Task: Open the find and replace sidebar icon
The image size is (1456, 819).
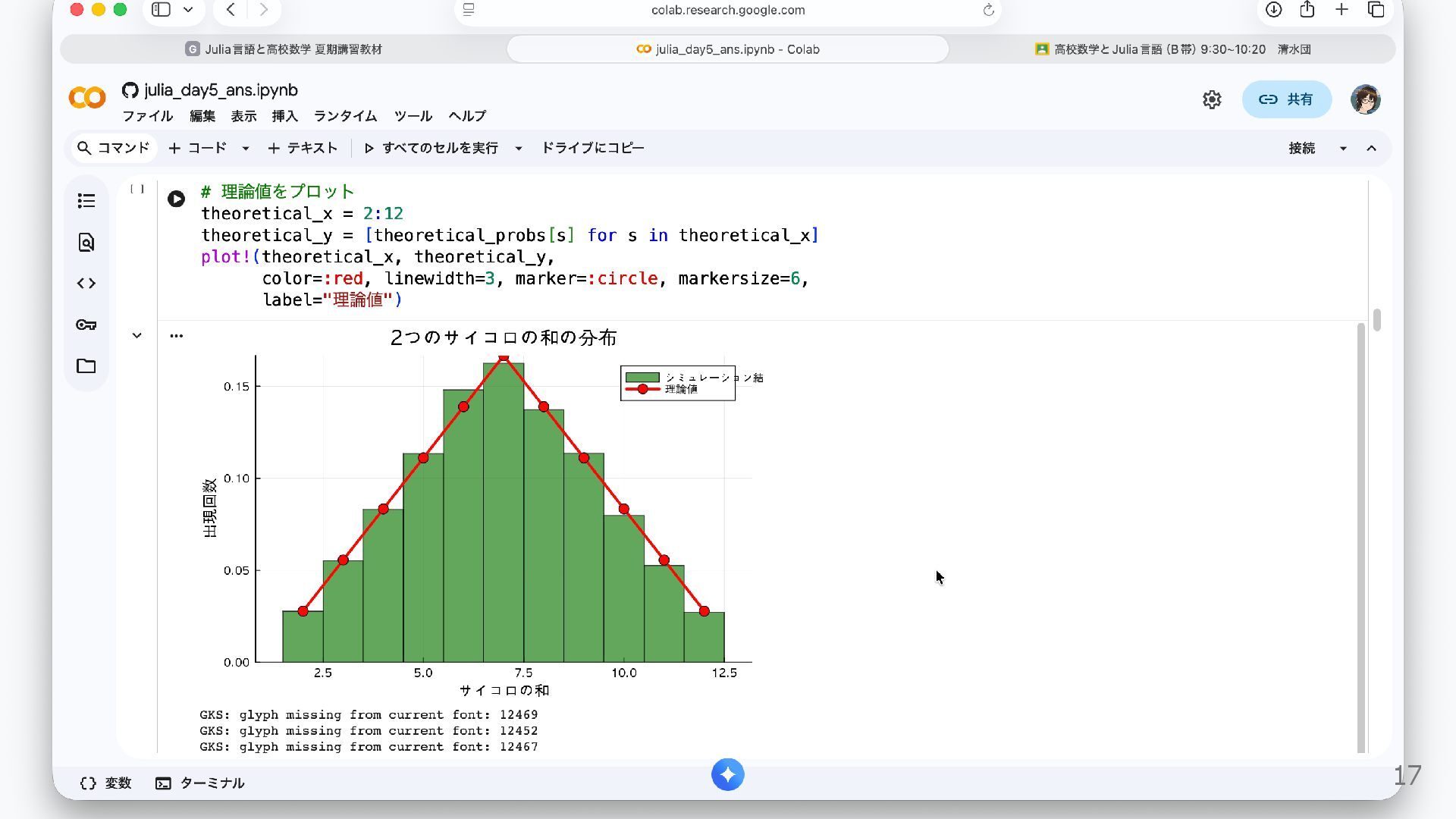Action: 86,243
